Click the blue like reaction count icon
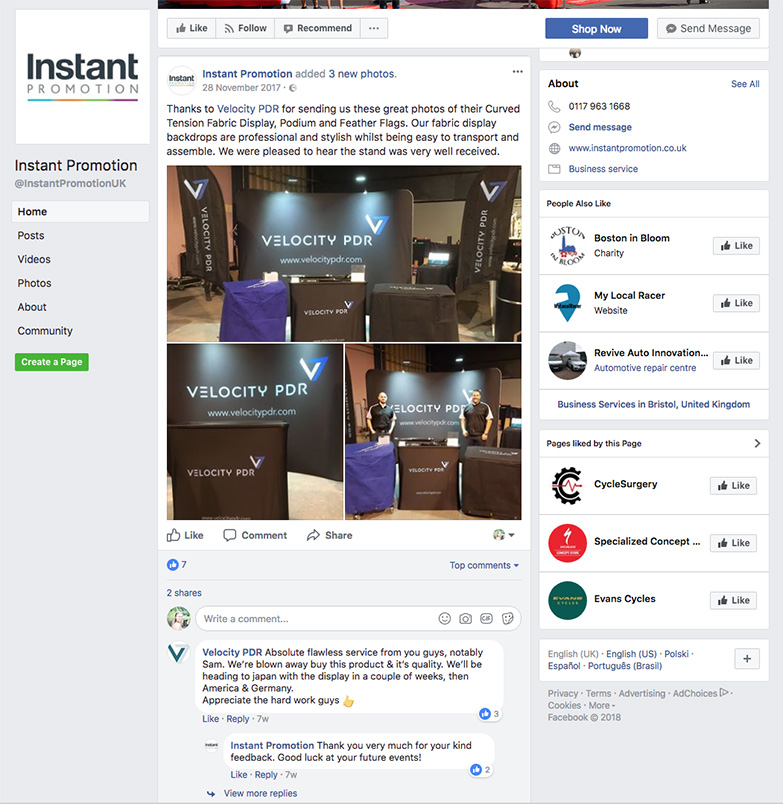783x804 pixels. click(x=173, y=565)
